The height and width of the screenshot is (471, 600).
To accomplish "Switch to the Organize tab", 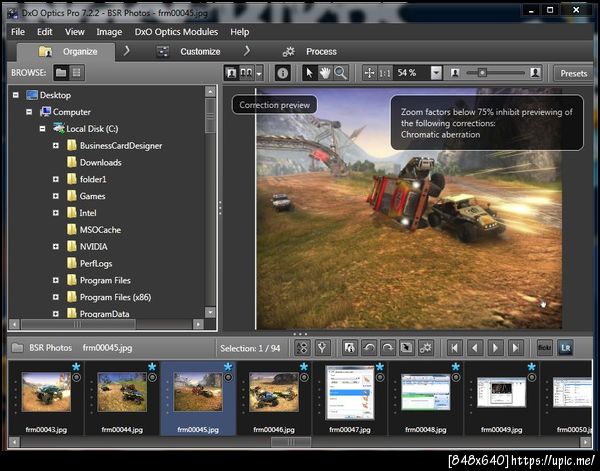I will pos(66,52).
